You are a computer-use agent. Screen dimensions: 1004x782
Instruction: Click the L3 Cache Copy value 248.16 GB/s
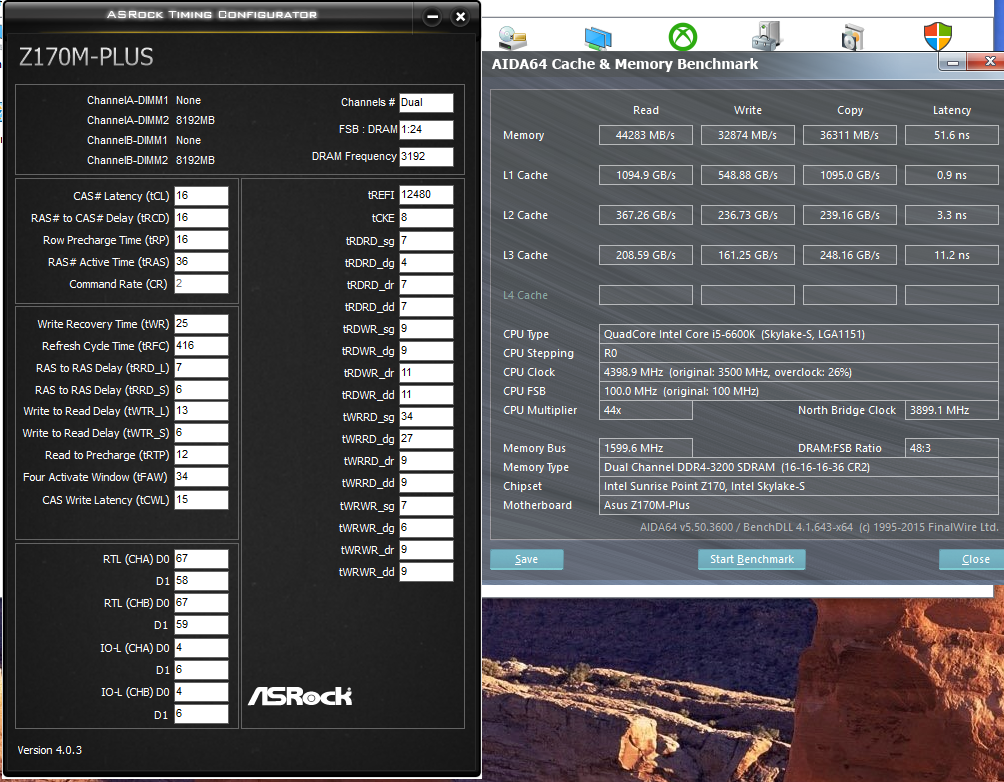[850, 255]
